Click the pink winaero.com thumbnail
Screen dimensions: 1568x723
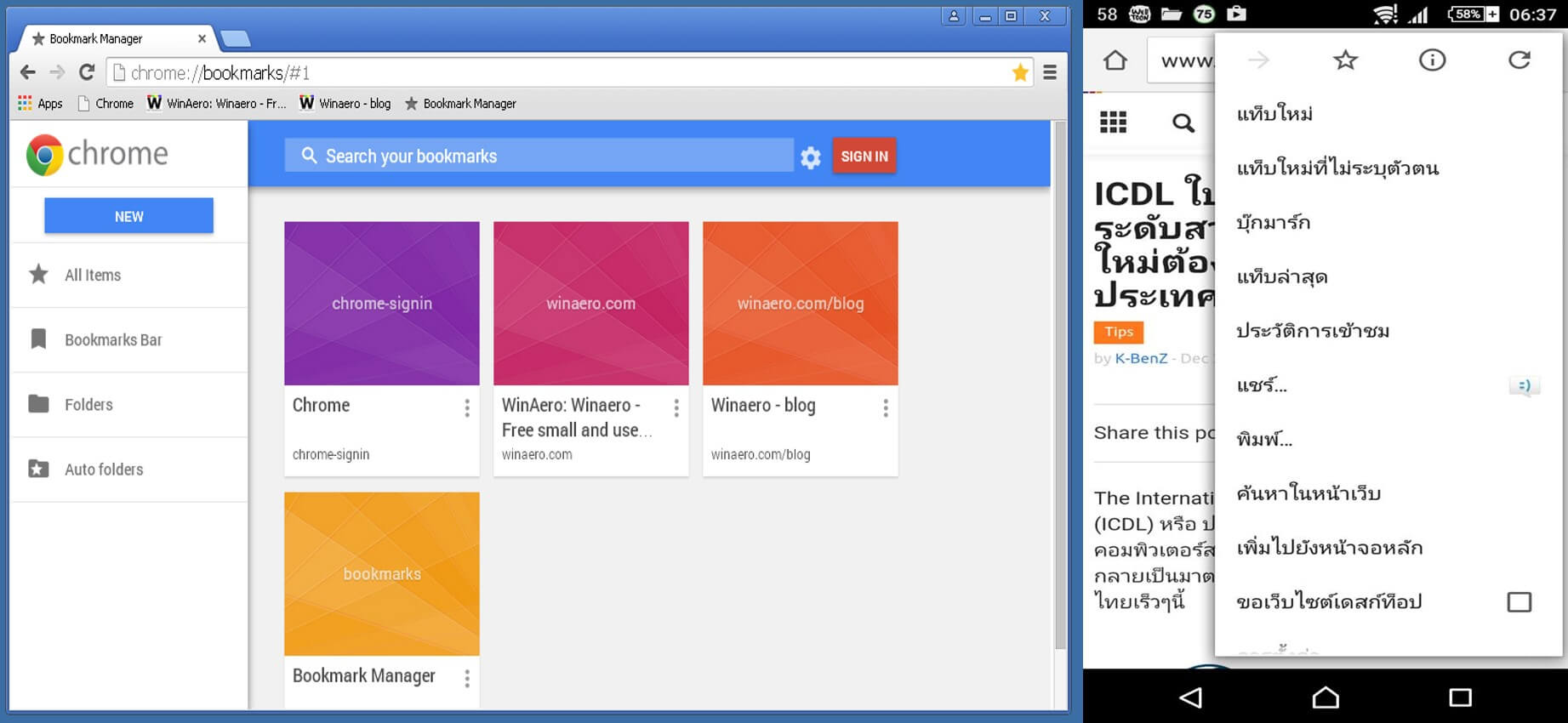click(591, 304)
